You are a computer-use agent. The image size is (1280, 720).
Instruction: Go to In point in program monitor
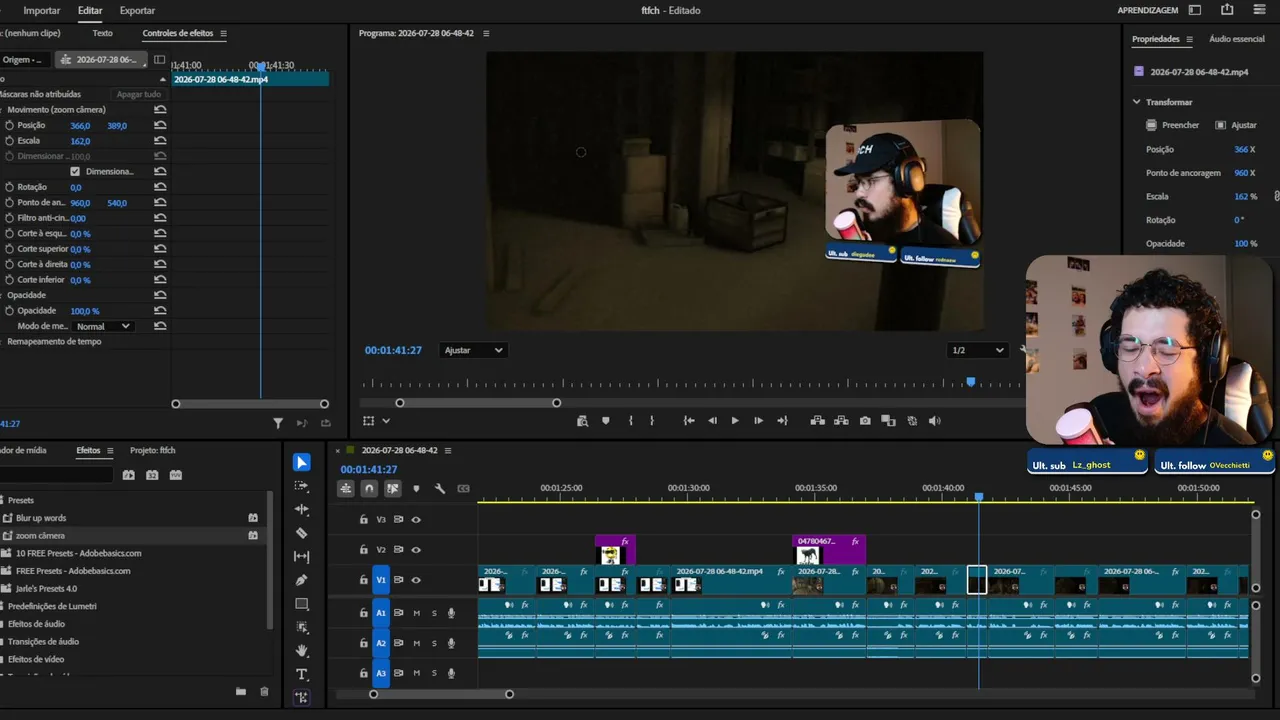coord(689,421)
